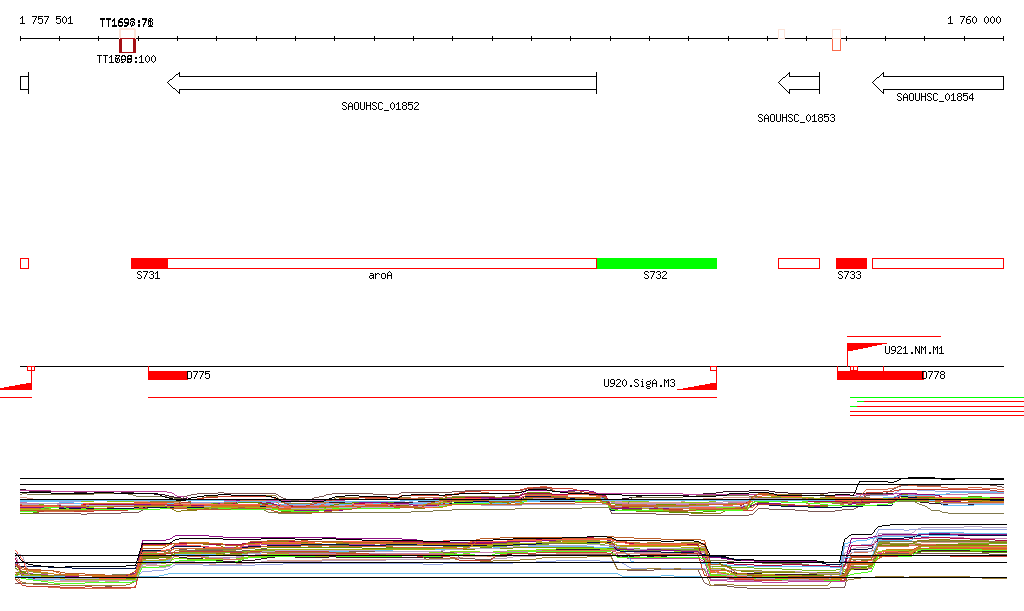This screenshot has height=611, width=1024.
Task: Click the red D778 downshift bar
Action: click(879, 375)
